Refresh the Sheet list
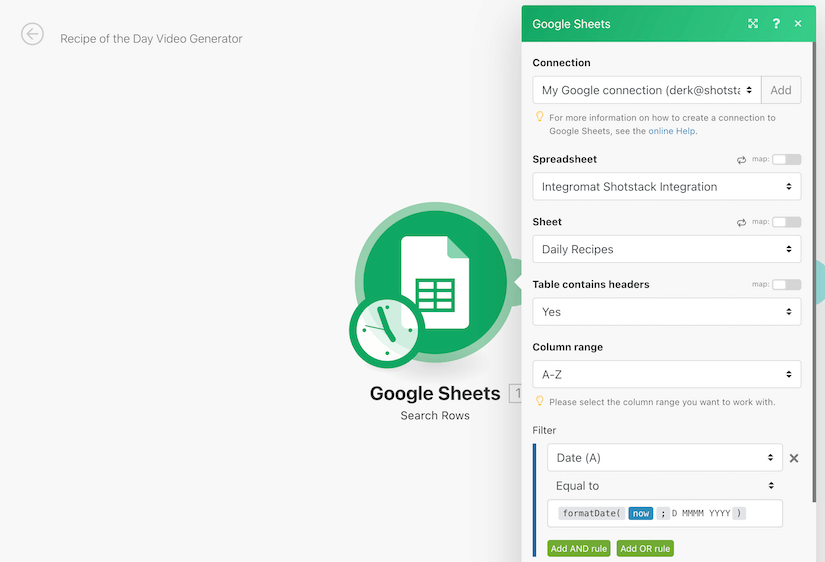Image resolution: width=825 pixels, height=562 pixels. (741, 223)
